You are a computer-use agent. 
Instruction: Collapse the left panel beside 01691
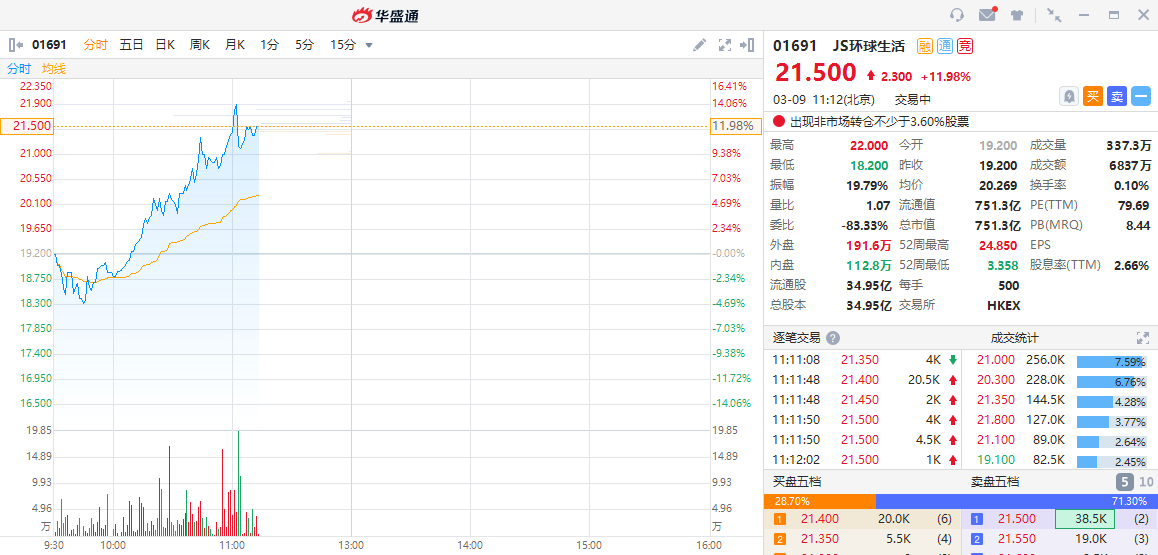(15, 45)
